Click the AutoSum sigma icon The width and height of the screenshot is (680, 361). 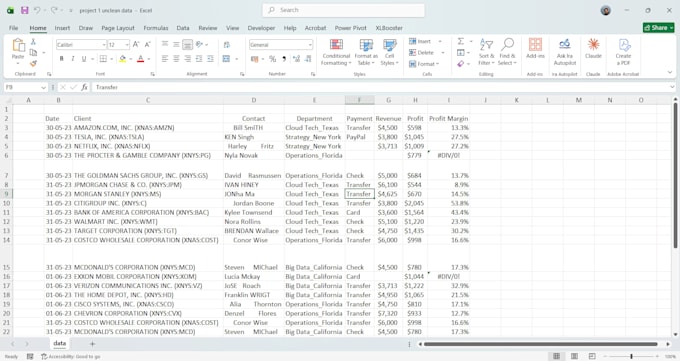click(x=461, y=41)
